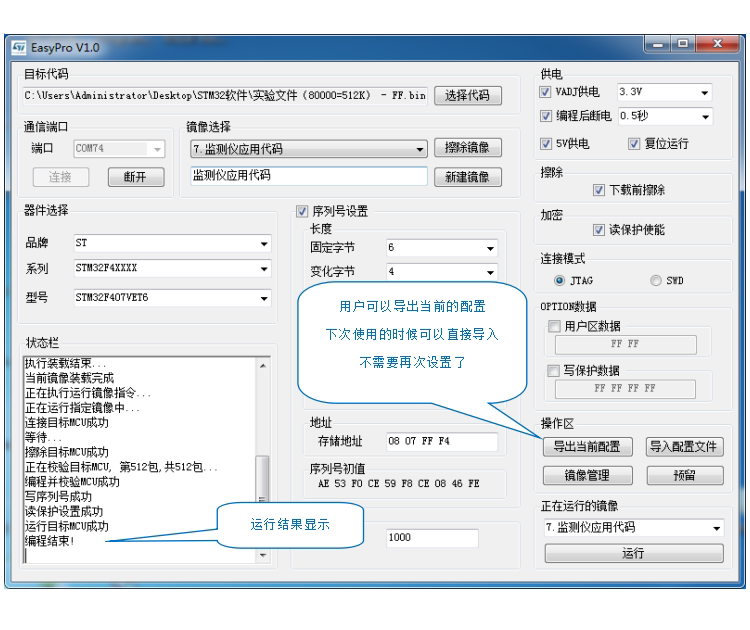This screenshot has width=750, height=630.
Task: Toggle the 编程后断电 checkbox
Action: 545,116
